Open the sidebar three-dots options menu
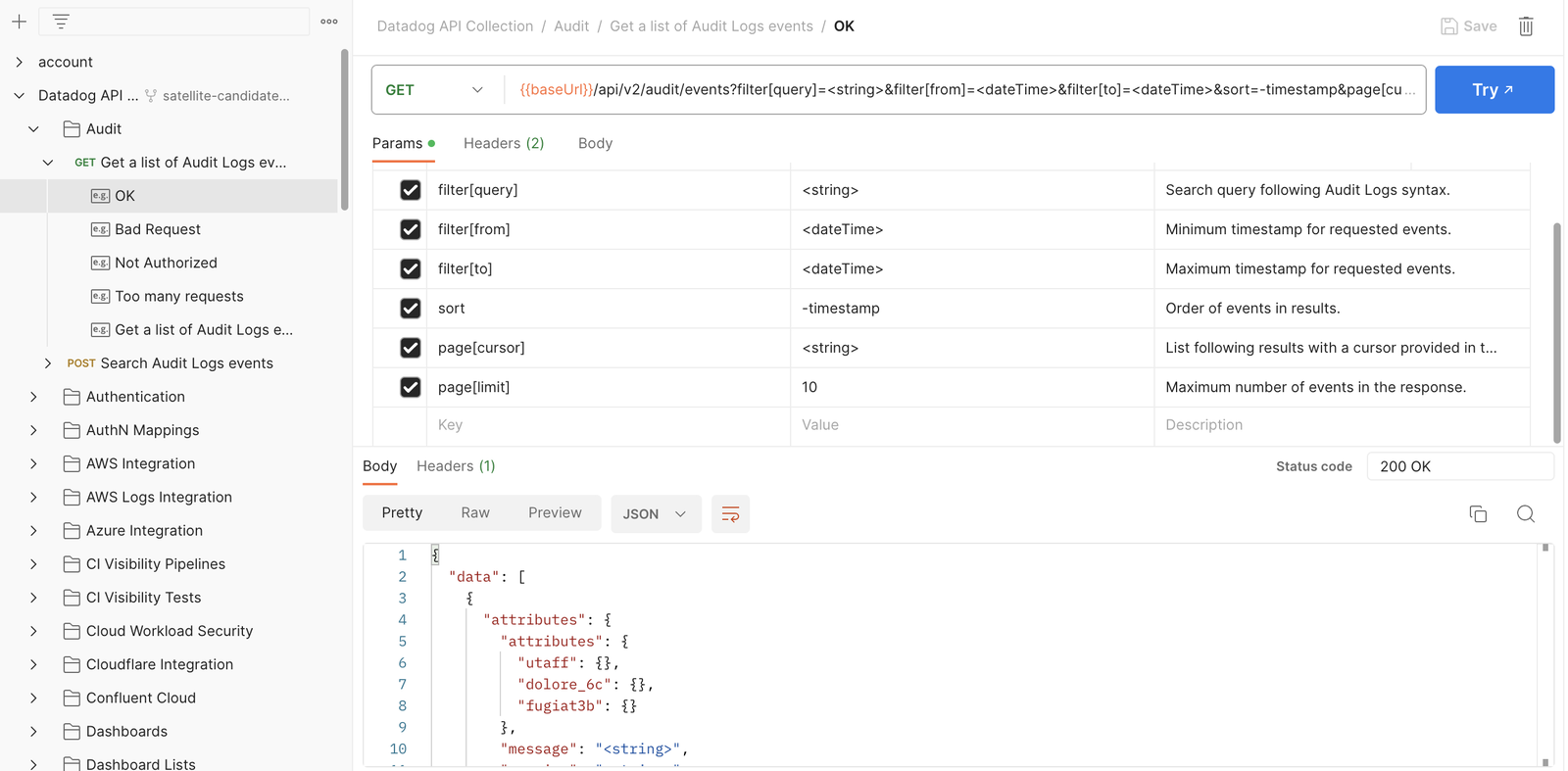 coord(329,21)
